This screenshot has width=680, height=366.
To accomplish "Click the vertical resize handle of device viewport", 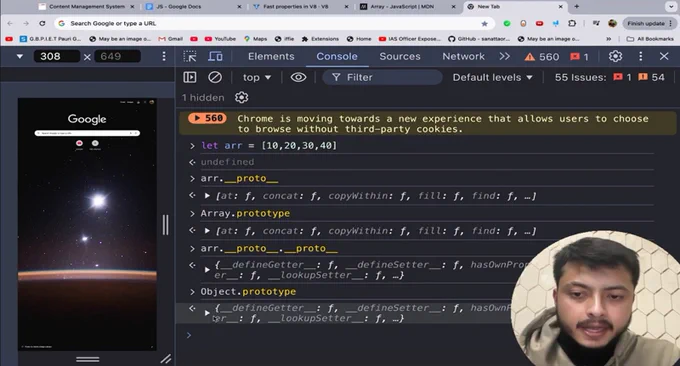I will click(x=165, y=225).
